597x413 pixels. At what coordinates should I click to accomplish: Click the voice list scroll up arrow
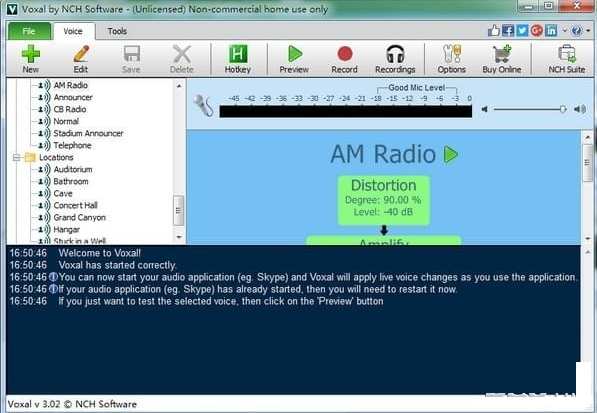pyautogui.click(x=179, y=86)
